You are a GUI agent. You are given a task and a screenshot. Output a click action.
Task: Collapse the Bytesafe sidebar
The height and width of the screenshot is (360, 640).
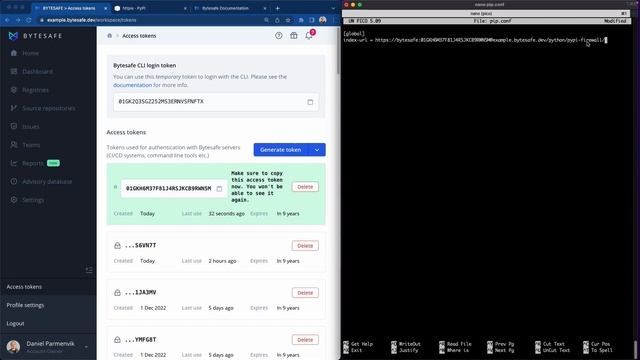point(89,270)
